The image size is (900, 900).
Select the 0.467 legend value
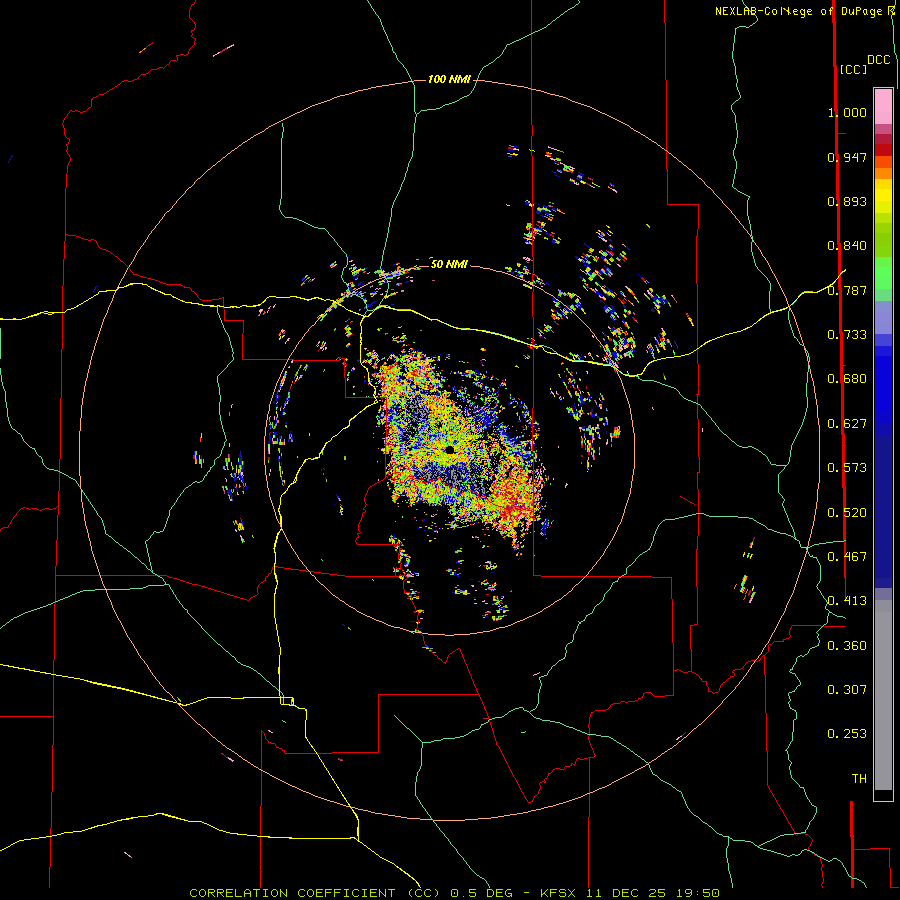[x=847, y=557]
